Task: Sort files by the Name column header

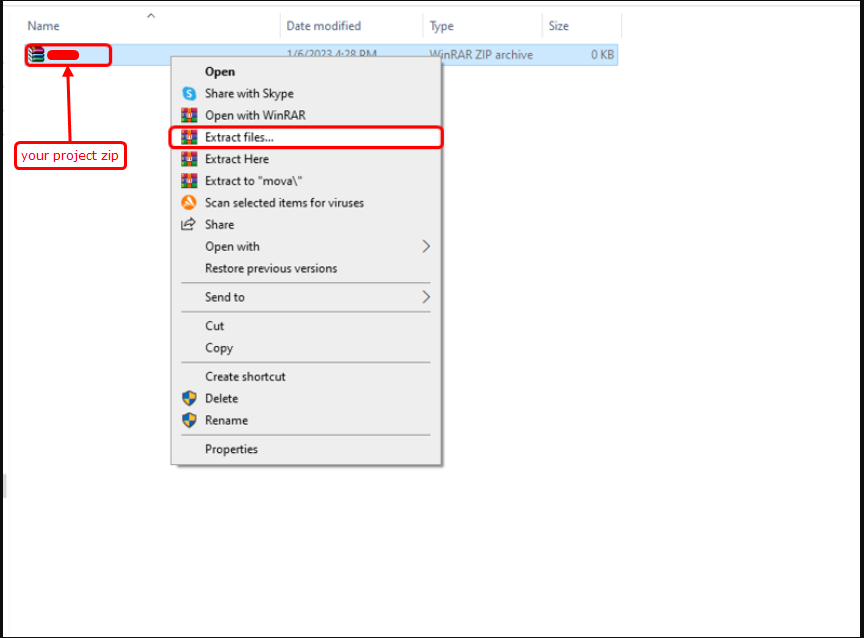Action: 44,26
